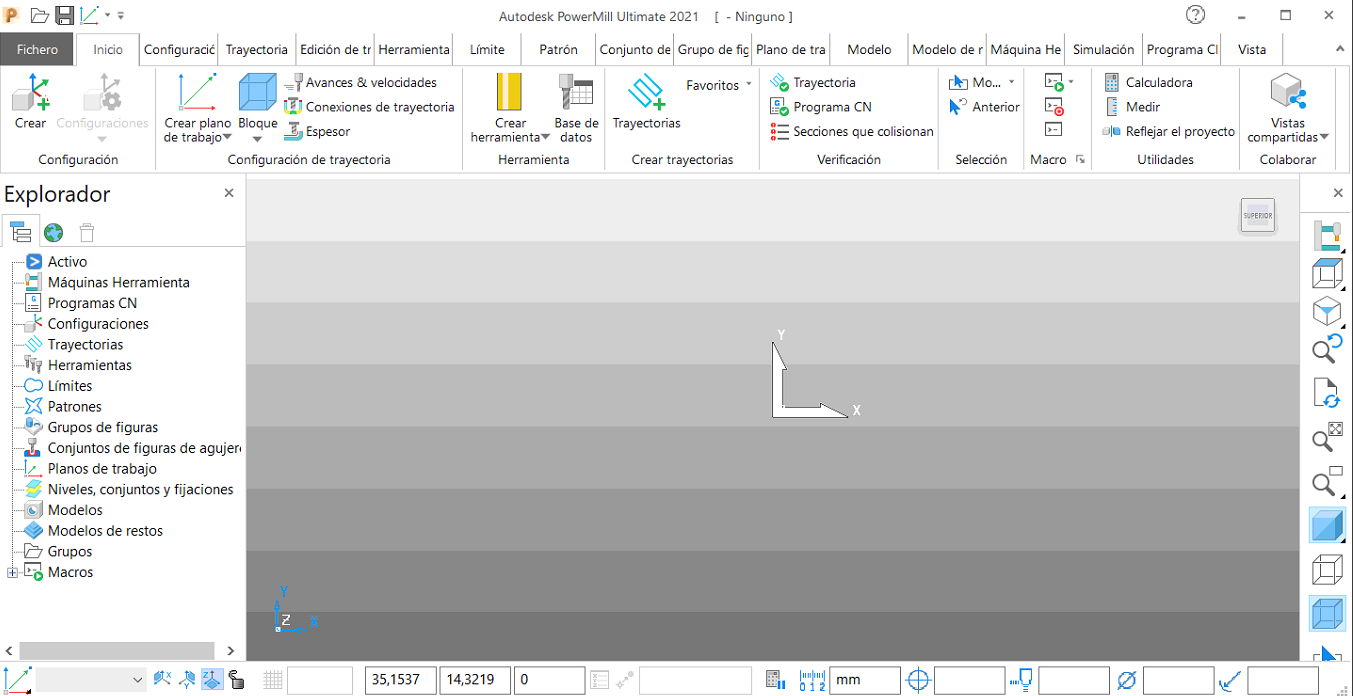Viewport: 1353px width, 696px height.
Task: Click the Anterior selection tool
Action: click(985, 107)
